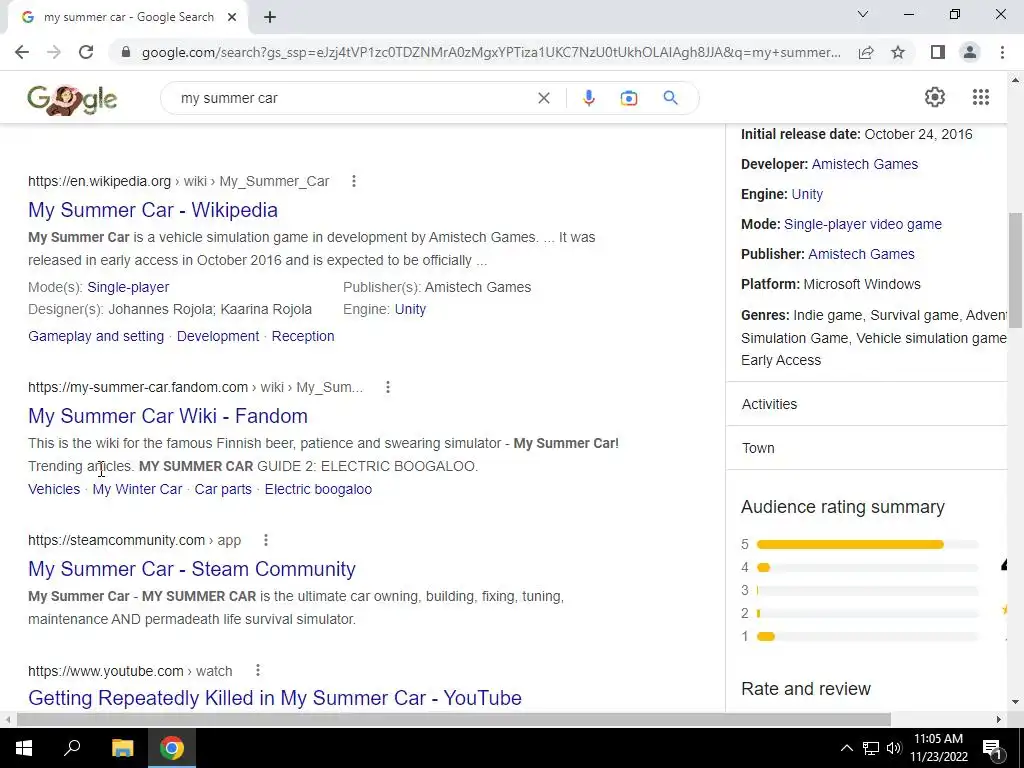
Task: Open the 'Vehicles' Fandom sitelink
Action: coord(54,489)
